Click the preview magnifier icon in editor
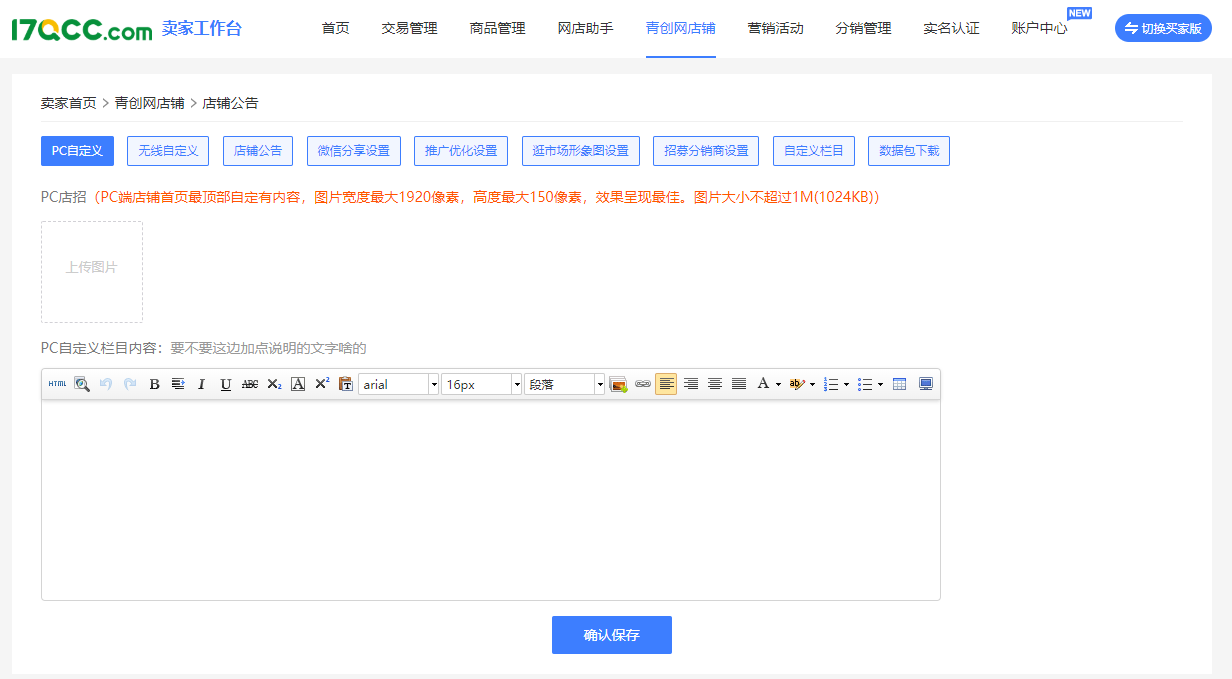 (x=82, y=384)
